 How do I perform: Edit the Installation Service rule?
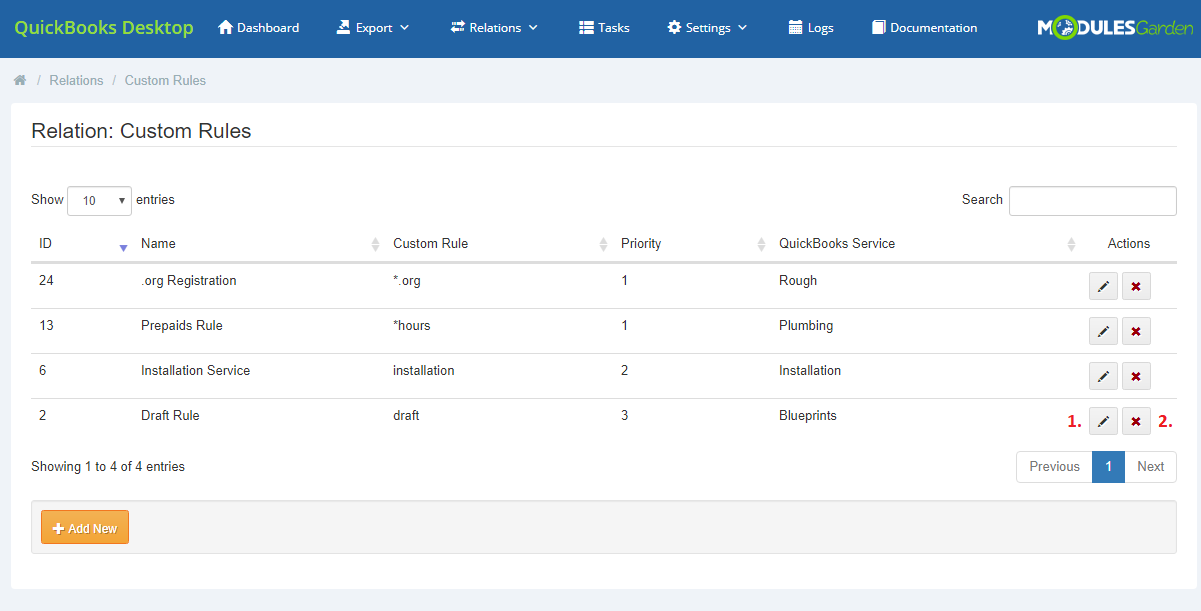1103,376
